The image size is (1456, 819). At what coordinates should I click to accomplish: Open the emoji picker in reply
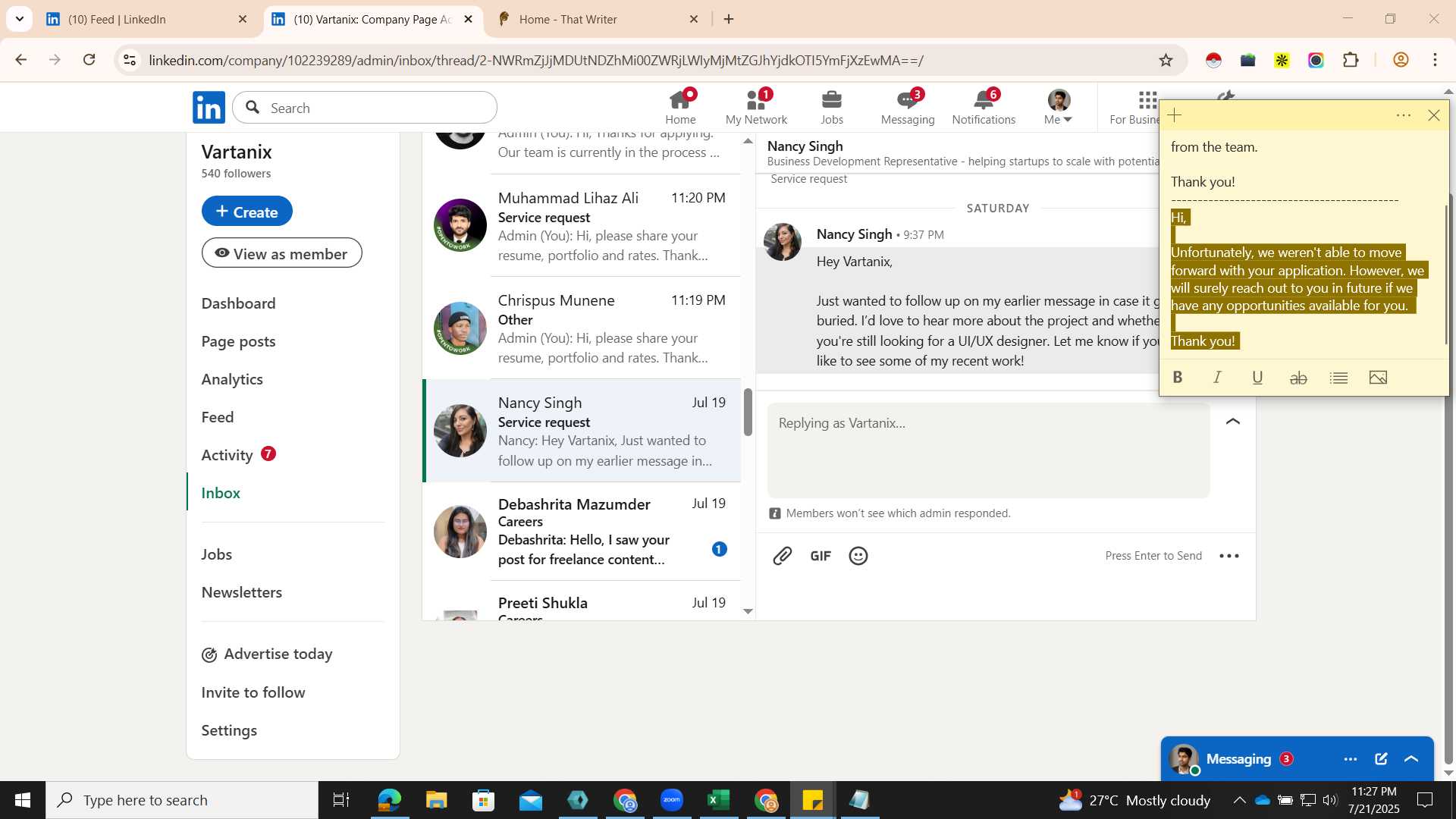(858, 556)
